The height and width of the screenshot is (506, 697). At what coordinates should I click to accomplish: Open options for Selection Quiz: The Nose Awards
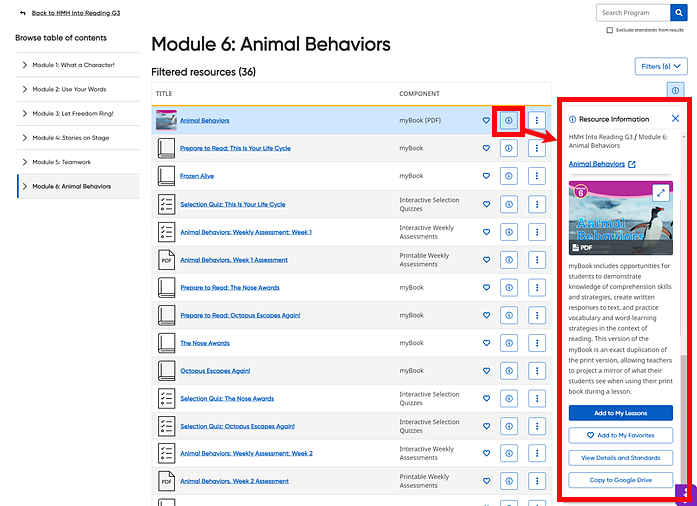[537, 398]
